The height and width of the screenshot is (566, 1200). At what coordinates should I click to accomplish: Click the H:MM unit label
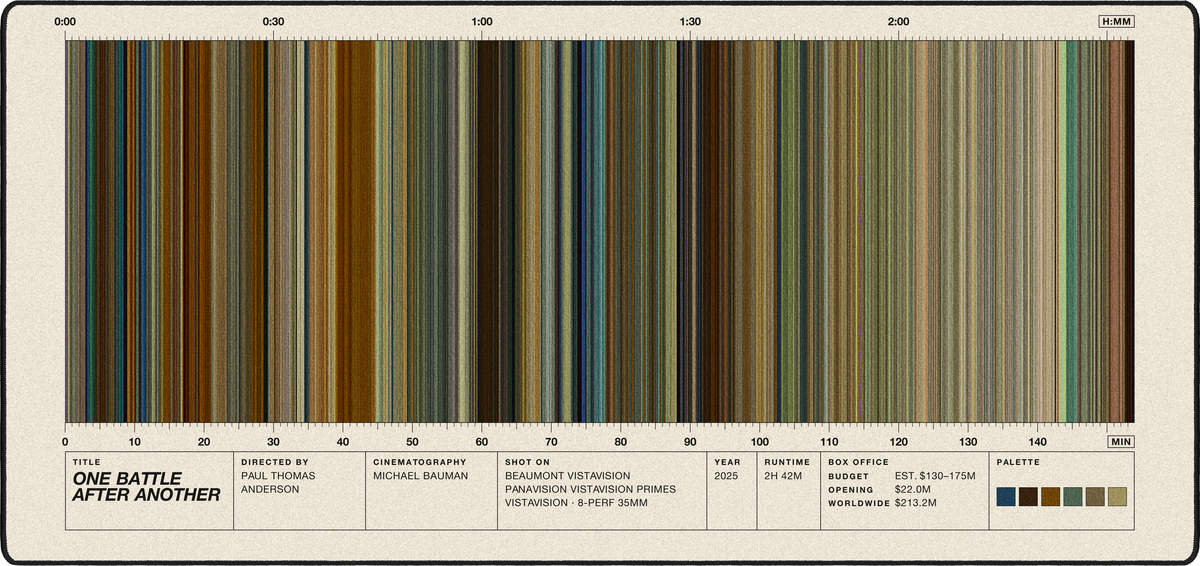coord(1116,21)
